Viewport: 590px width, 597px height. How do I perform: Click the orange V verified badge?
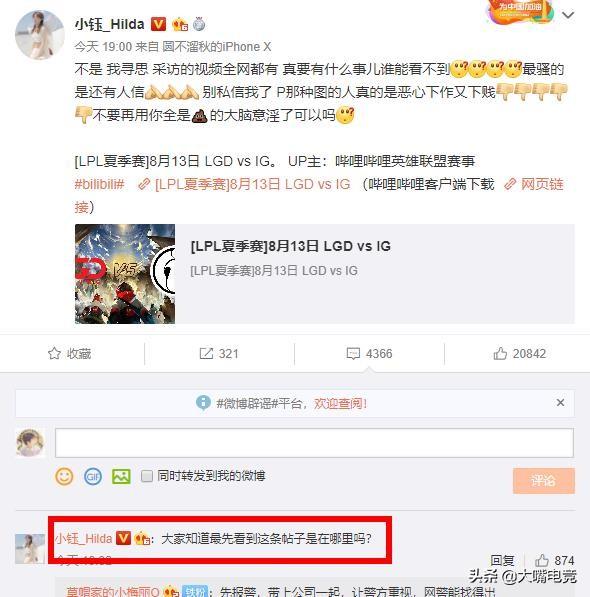point(158,24)
